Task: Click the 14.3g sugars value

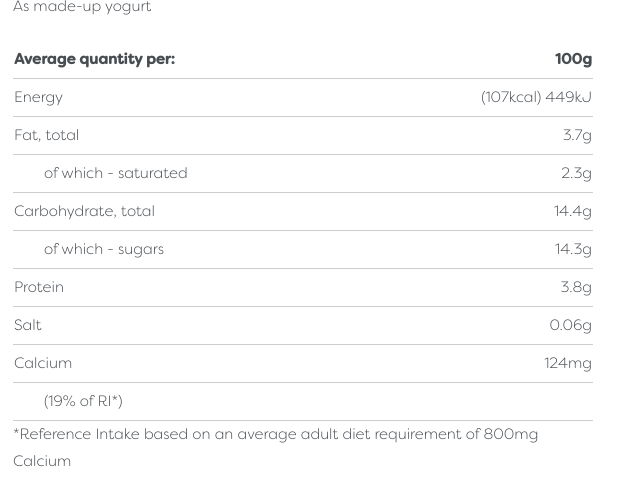Action: click(573, 249)
